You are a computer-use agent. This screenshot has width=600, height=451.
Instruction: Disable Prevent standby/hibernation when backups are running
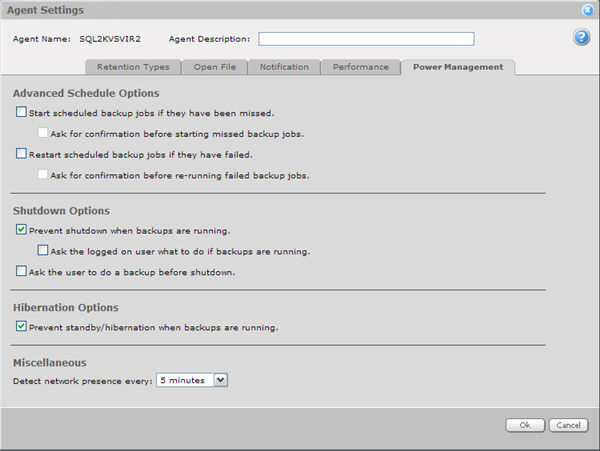pos(21,326)
